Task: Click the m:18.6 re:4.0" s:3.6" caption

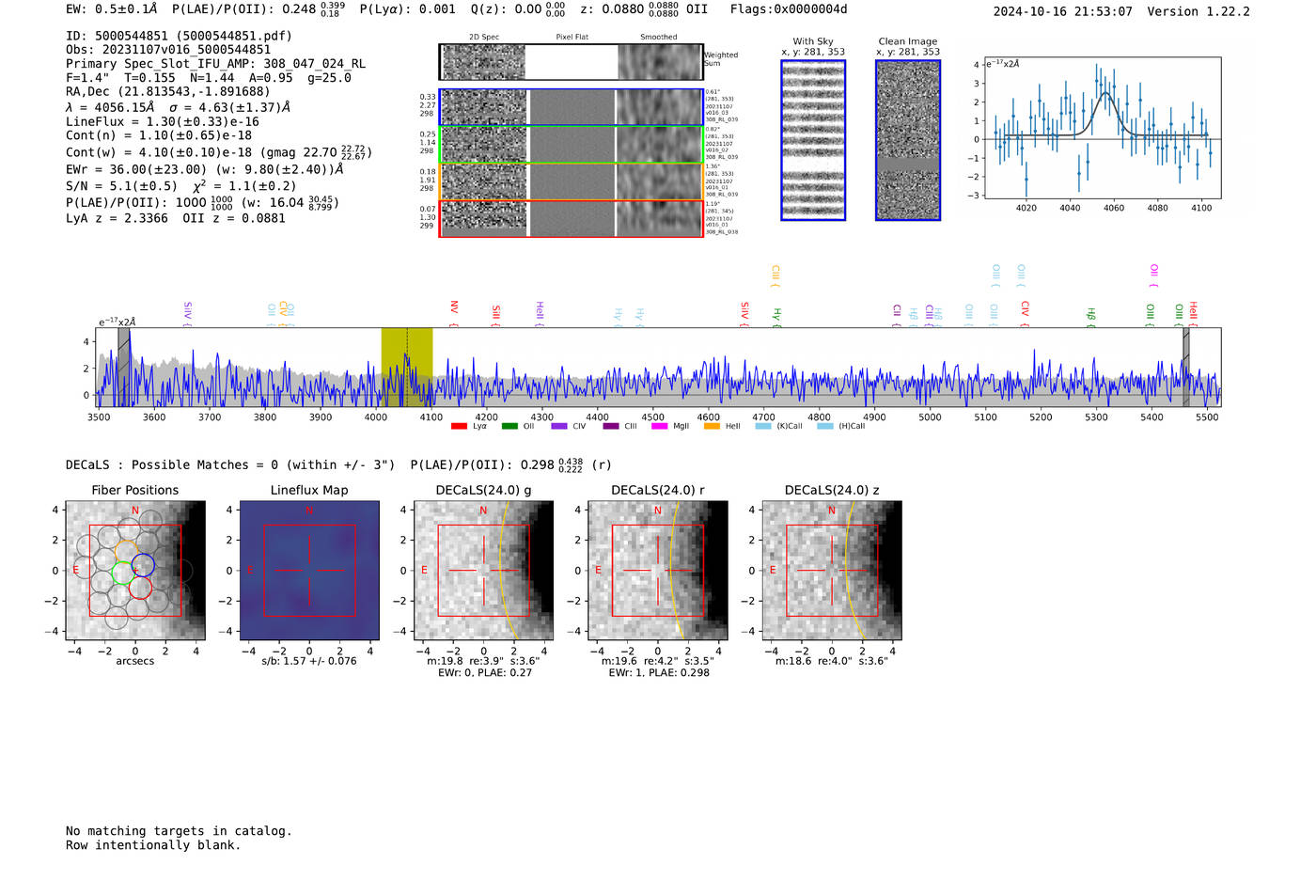Action: (831, 661)
